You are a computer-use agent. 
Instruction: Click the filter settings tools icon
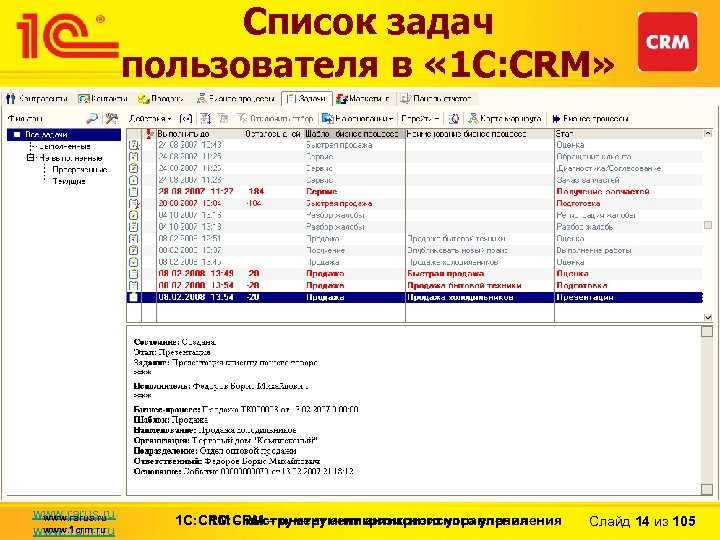pyautogui.click(x=111, y=119)
